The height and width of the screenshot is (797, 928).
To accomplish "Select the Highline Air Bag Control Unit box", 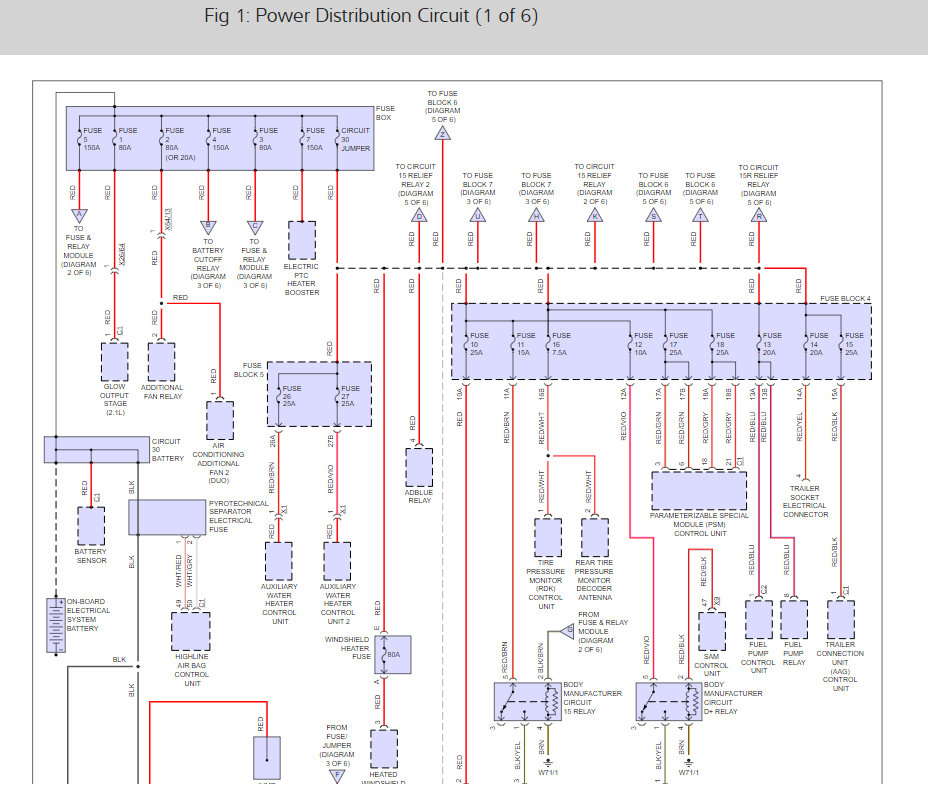I will 191,631.
